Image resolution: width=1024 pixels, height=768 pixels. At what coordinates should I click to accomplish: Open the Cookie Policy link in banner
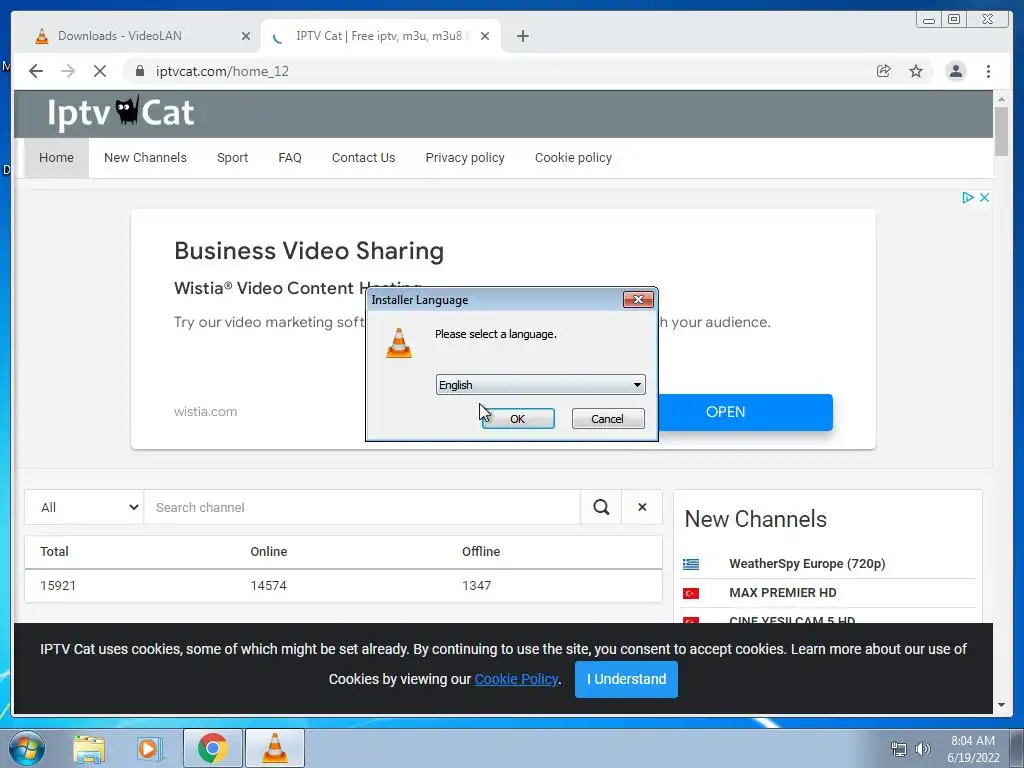coord(516,679)
